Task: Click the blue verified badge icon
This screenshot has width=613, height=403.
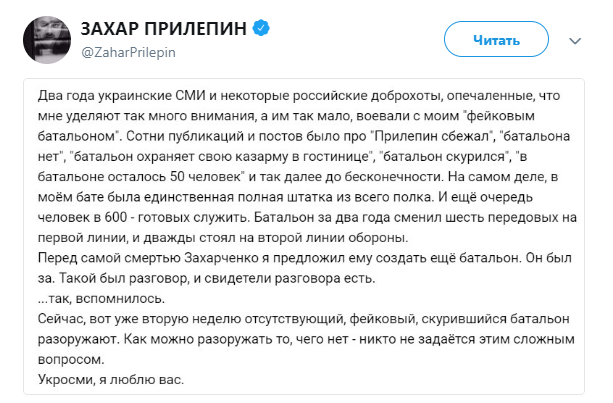Action: click(x=263, y=28)
